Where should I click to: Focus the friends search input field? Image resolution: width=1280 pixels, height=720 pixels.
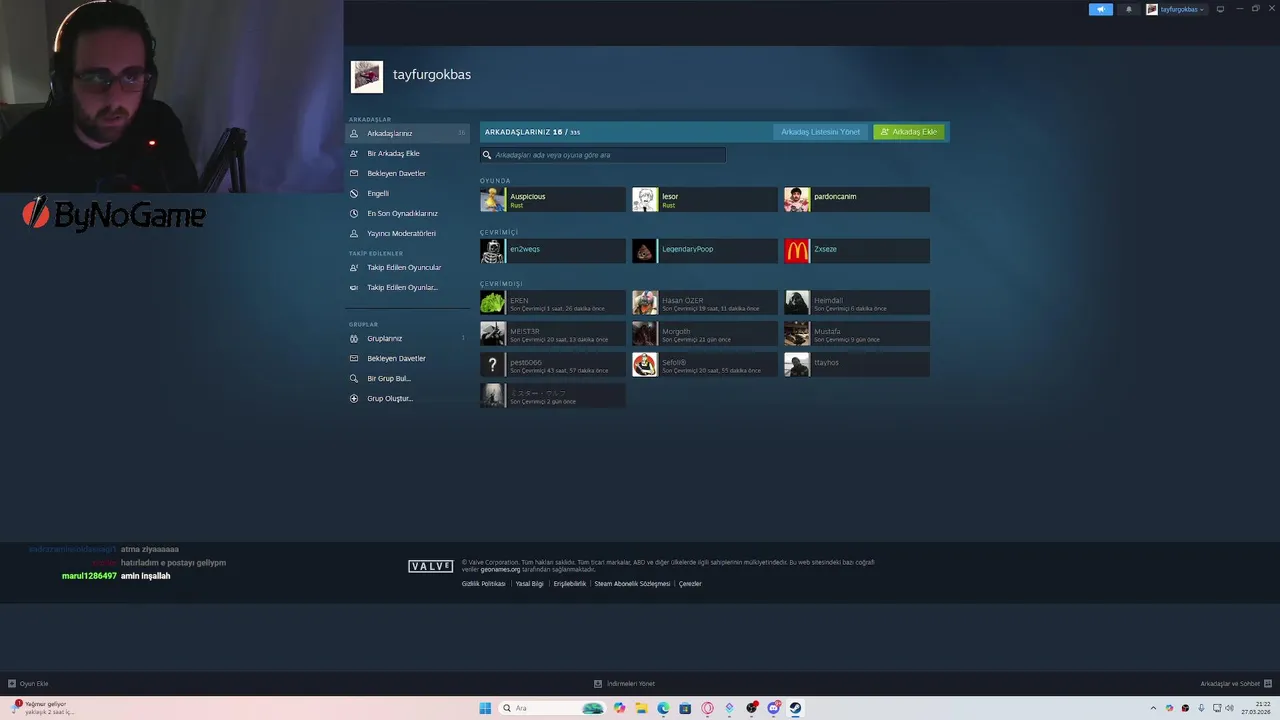coord(603,155)
